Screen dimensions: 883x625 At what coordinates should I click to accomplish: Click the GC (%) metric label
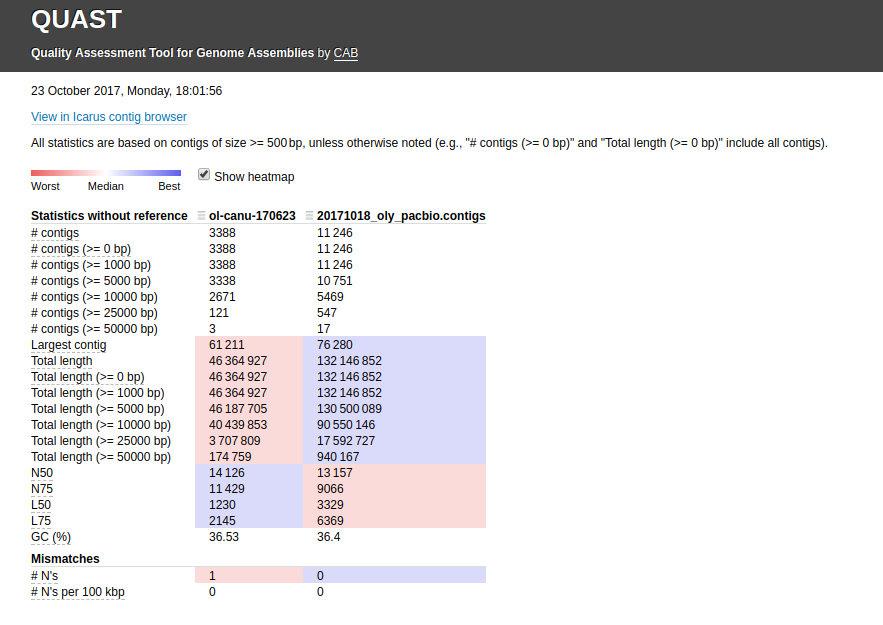(51, 537)
